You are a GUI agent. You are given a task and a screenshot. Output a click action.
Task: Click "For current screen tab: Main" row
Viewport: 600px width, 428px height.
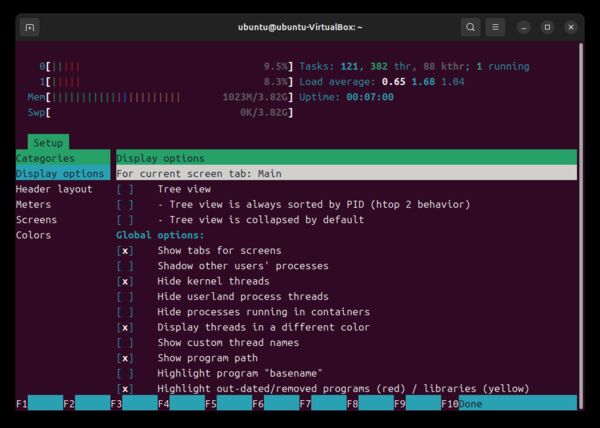(x=346, y=173)
